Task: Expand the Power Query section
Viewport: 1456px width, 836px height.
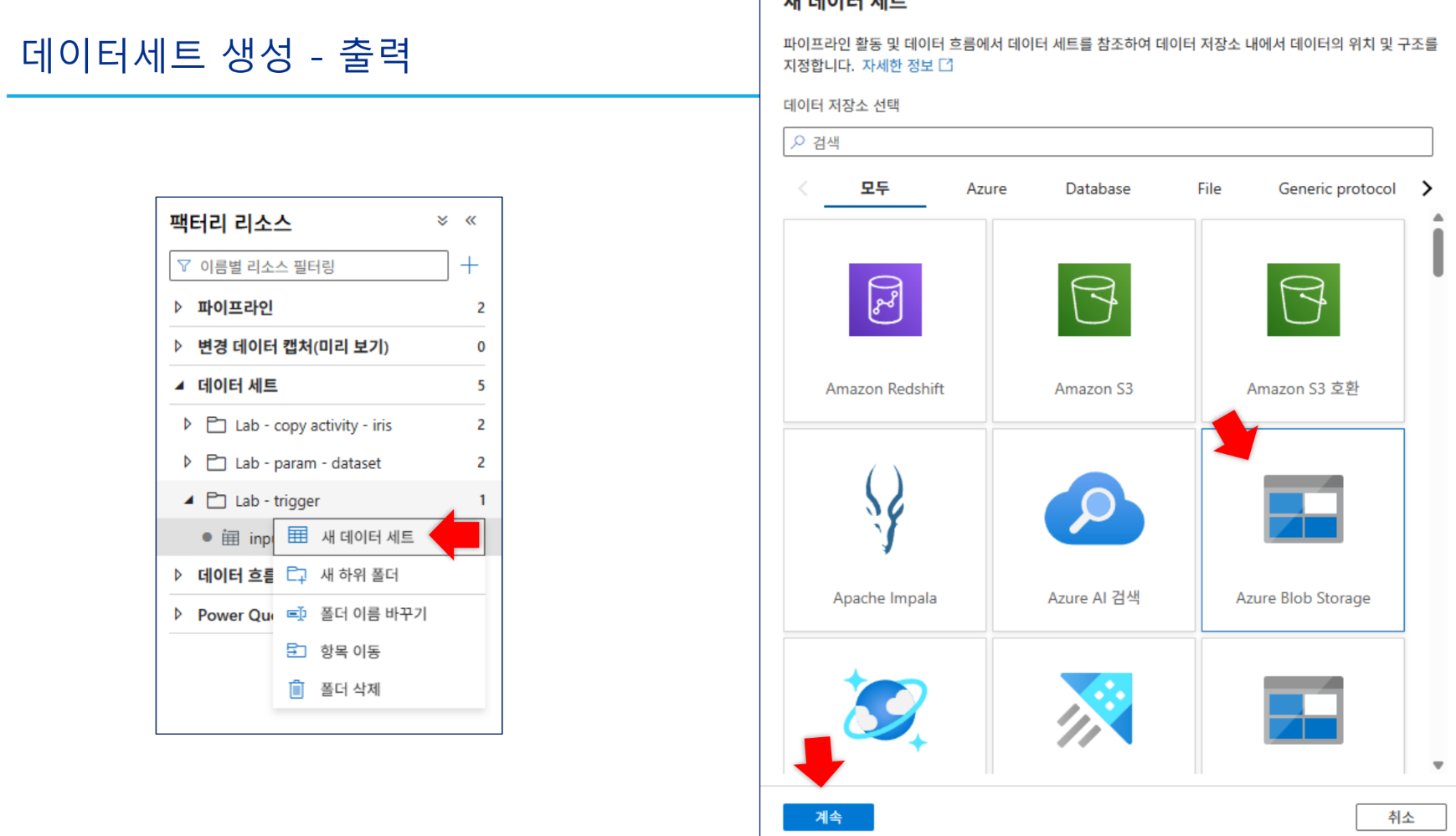Action: click(x=178, y=614)
